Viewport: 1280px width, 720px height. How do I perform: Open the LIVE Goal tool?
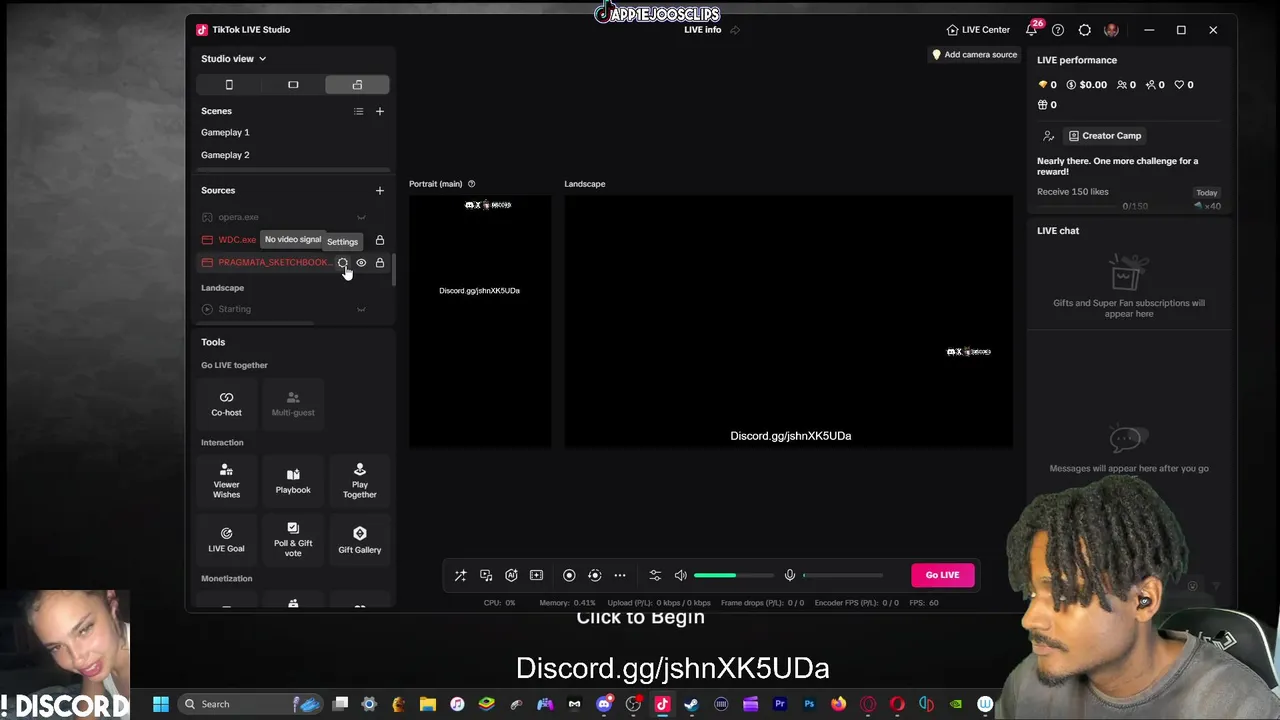pyautogui.click(x=226, y=540)
